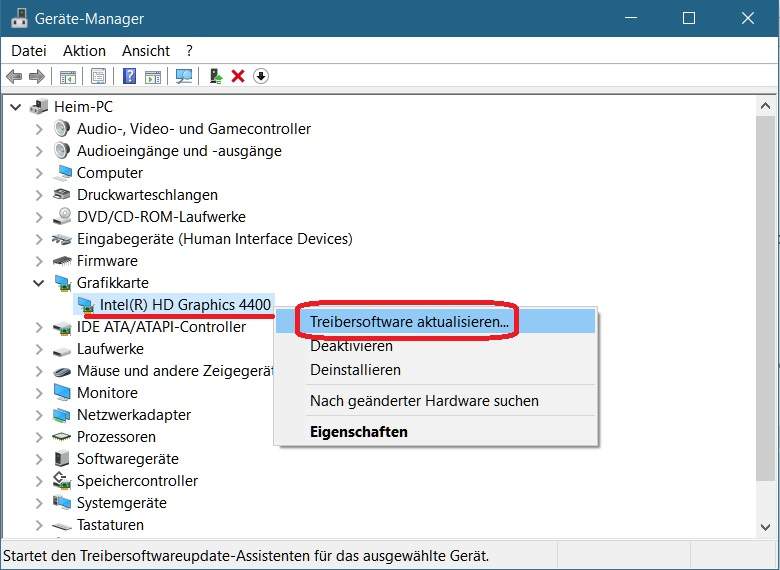780x570 pixels.
Task: Click the icon beside Intel(R) HD Graphics 4400
Action: pos(86,305)
